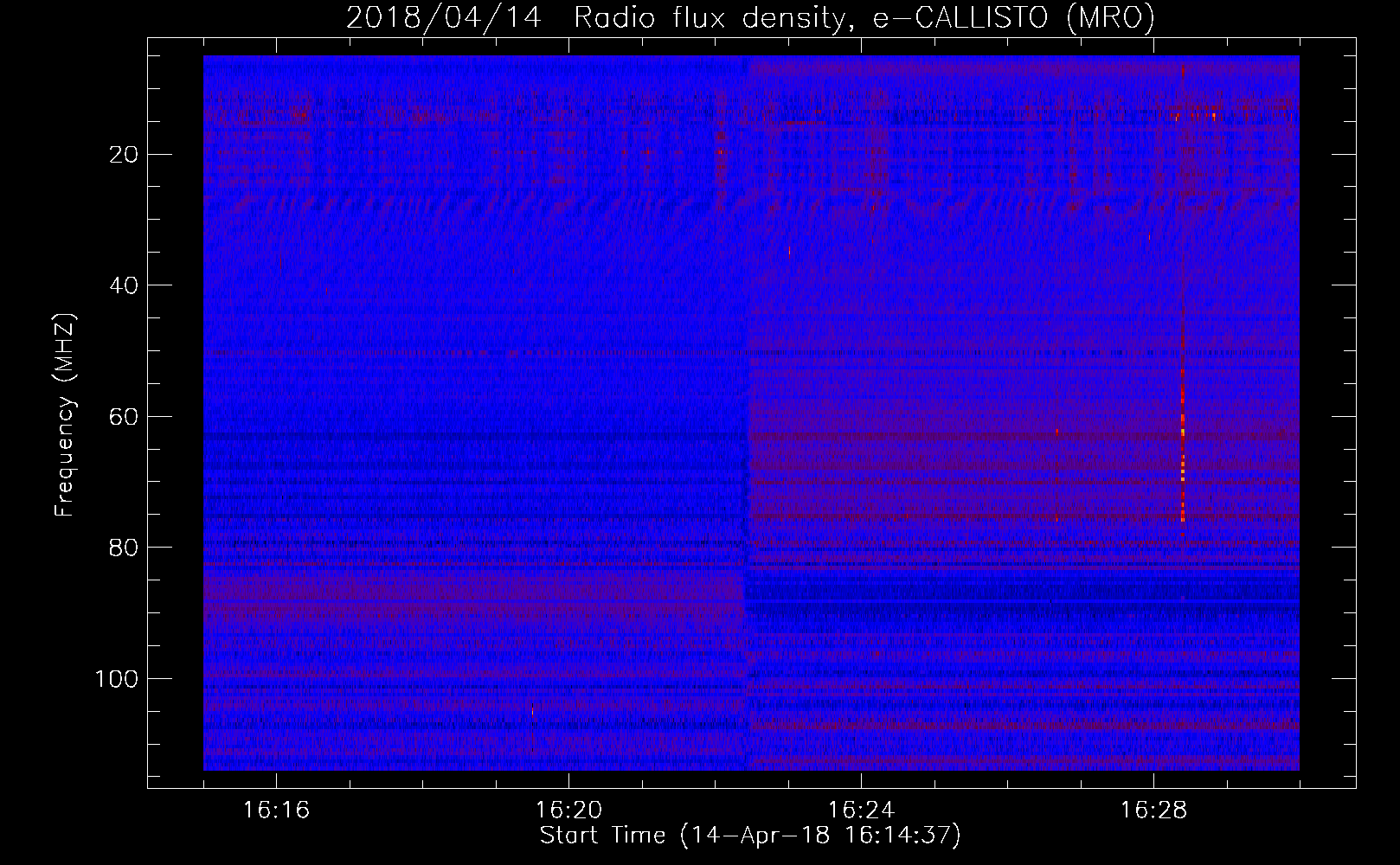
Task: Click the 80 MHz frequency tick label
Action: 125,548
